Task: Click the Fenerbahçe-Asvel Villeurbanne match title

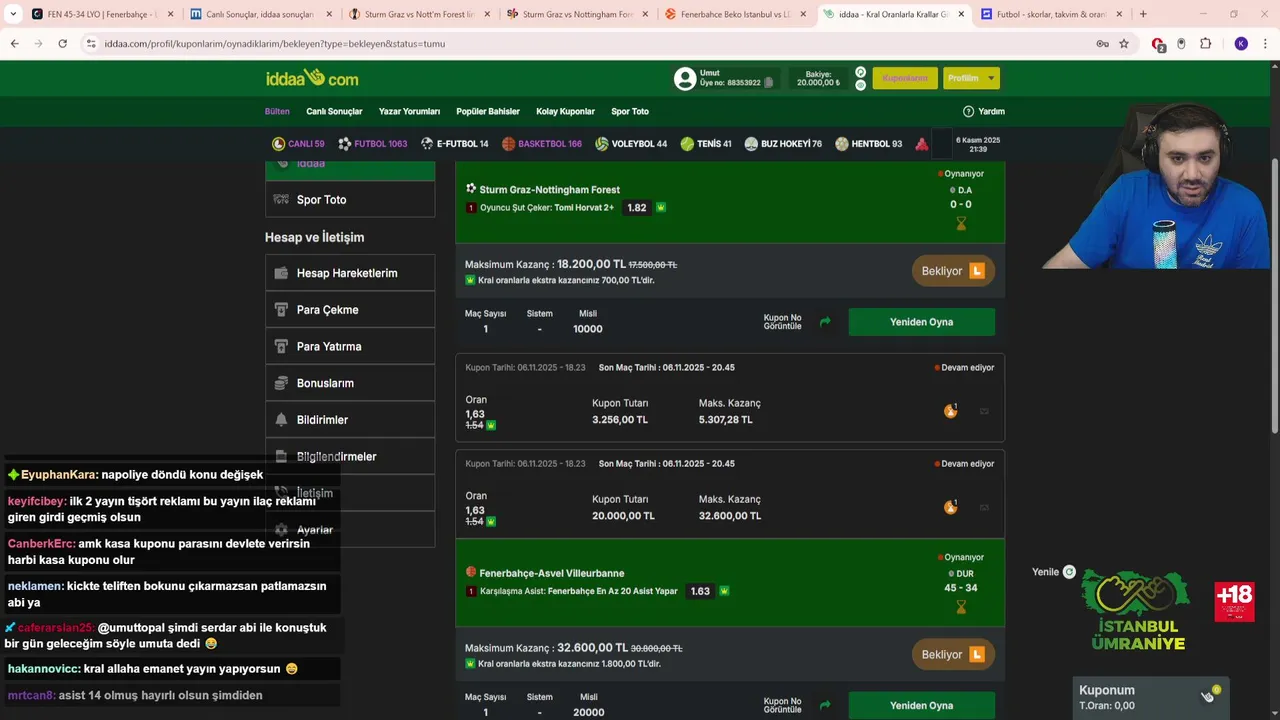Action: [551, 573]
